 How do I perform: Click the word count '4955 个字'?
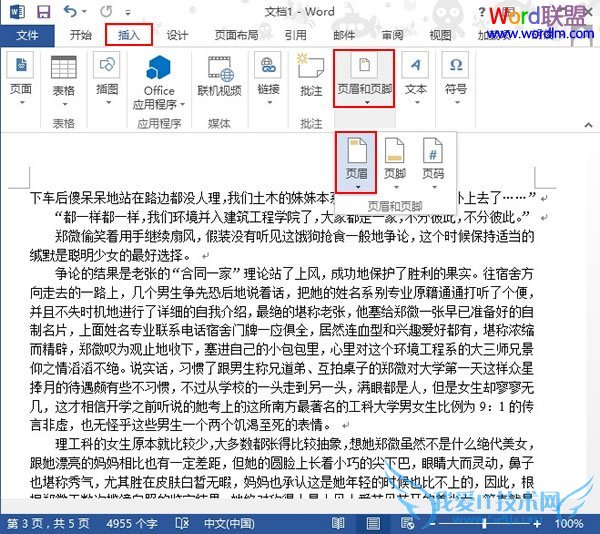[132, 523]
